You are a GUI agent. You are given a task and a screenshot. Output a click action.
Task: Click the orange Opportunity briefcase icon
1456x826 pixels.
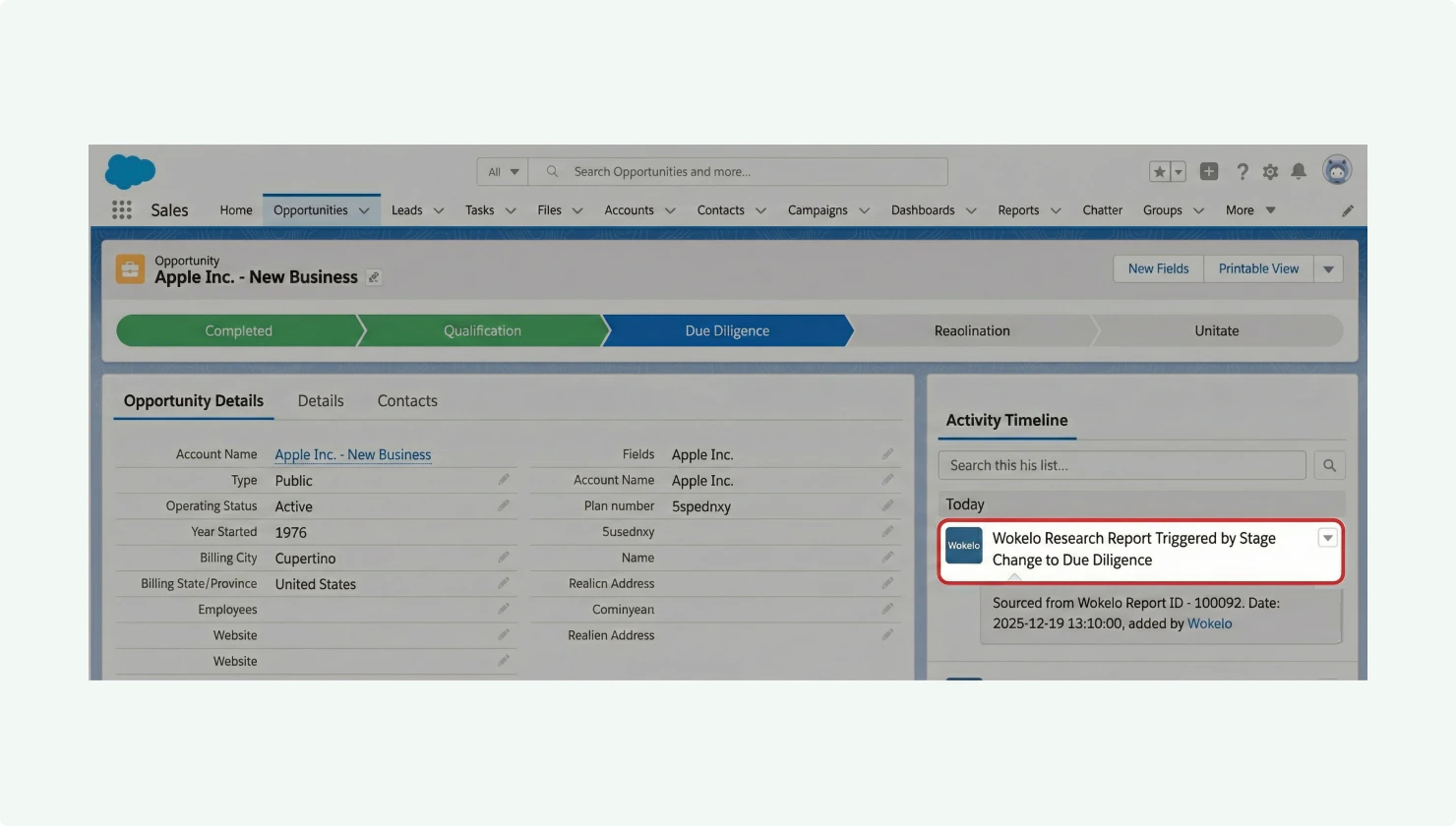click(x=130, y=268)
